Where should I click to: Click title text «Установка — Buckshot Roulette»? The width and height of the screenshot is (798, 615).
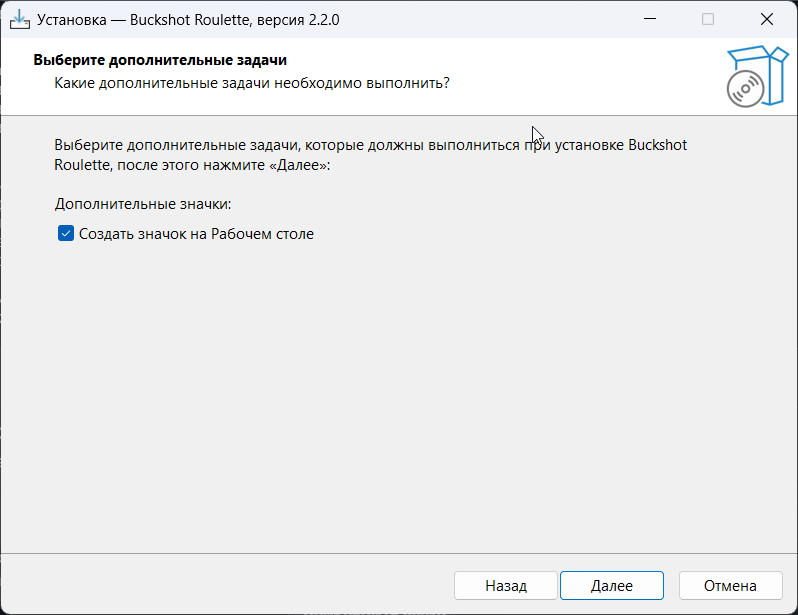tap(143, 20)
